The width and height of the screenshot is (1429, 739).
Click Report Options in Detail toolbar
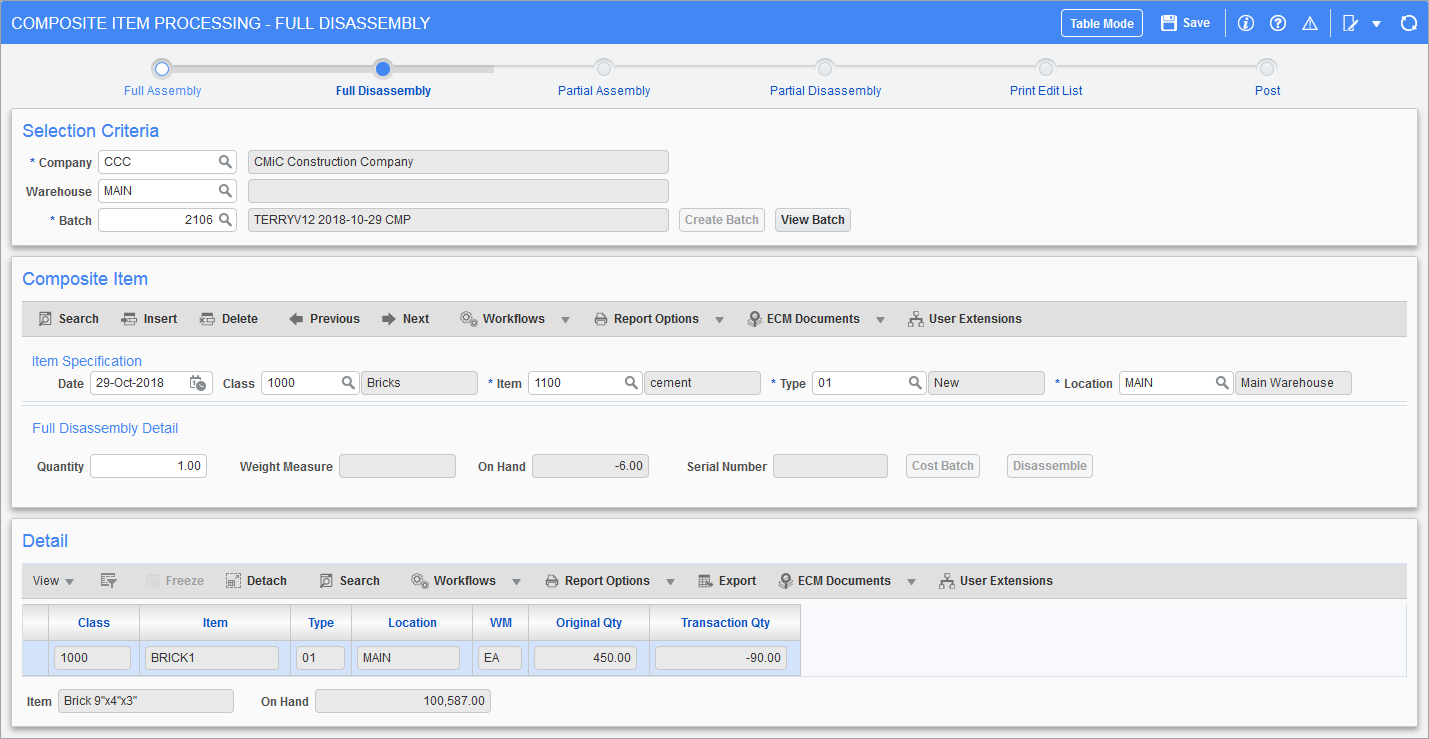597,581
